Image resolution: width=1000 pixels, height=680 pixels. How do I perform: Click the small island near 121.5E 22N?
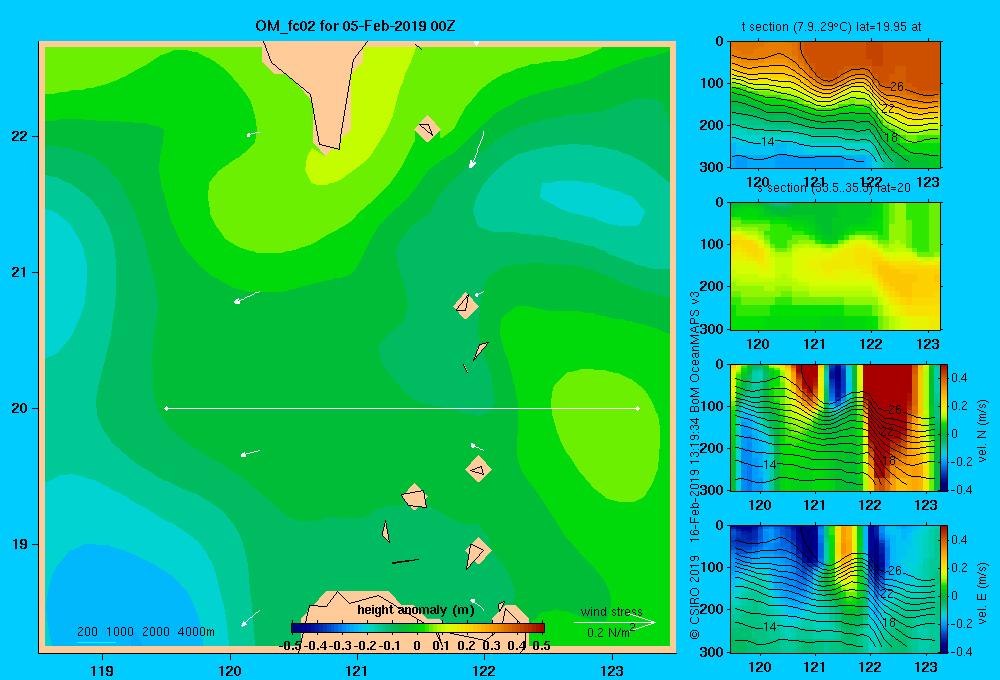[427, 128]
